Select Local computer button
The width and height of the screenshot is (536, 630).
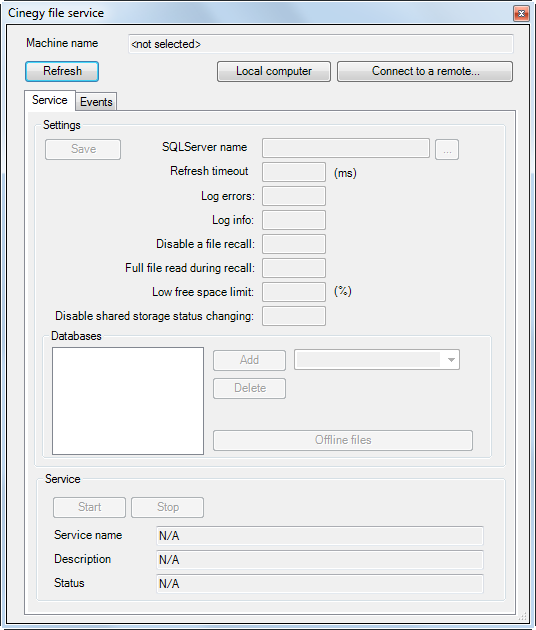(274, 72)
